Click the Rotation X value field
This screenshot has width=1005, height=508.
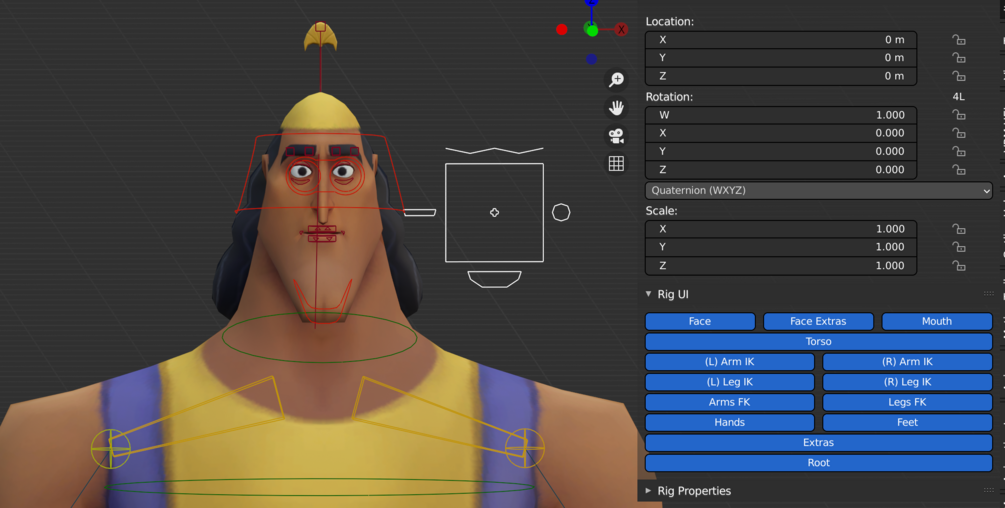pos(781,133)
